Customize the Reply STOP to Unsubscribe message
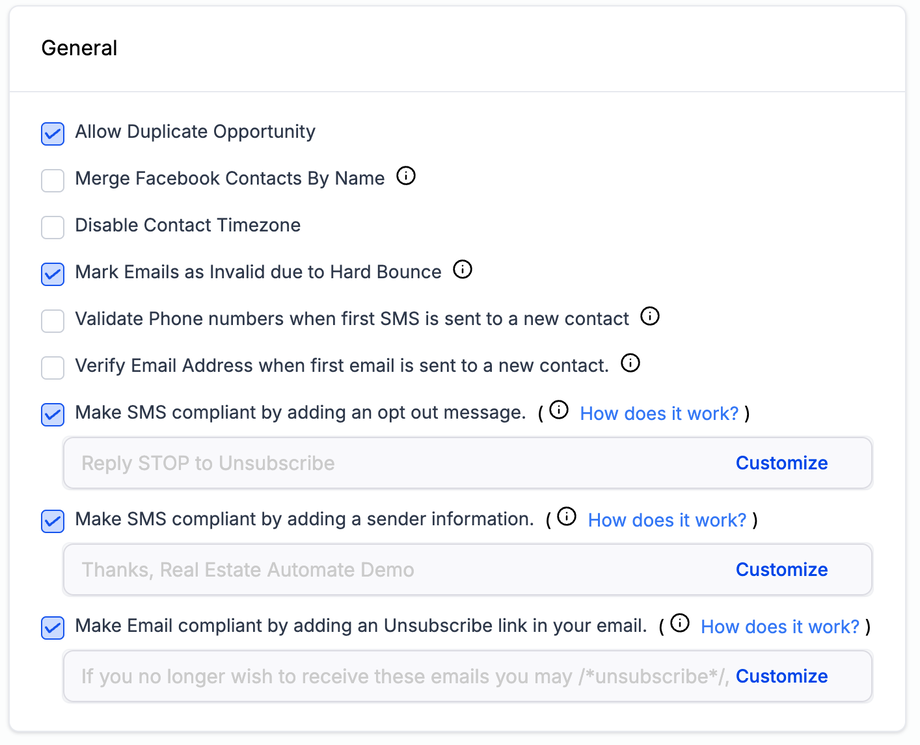The image size is (920, 745). tap(781, 463)
